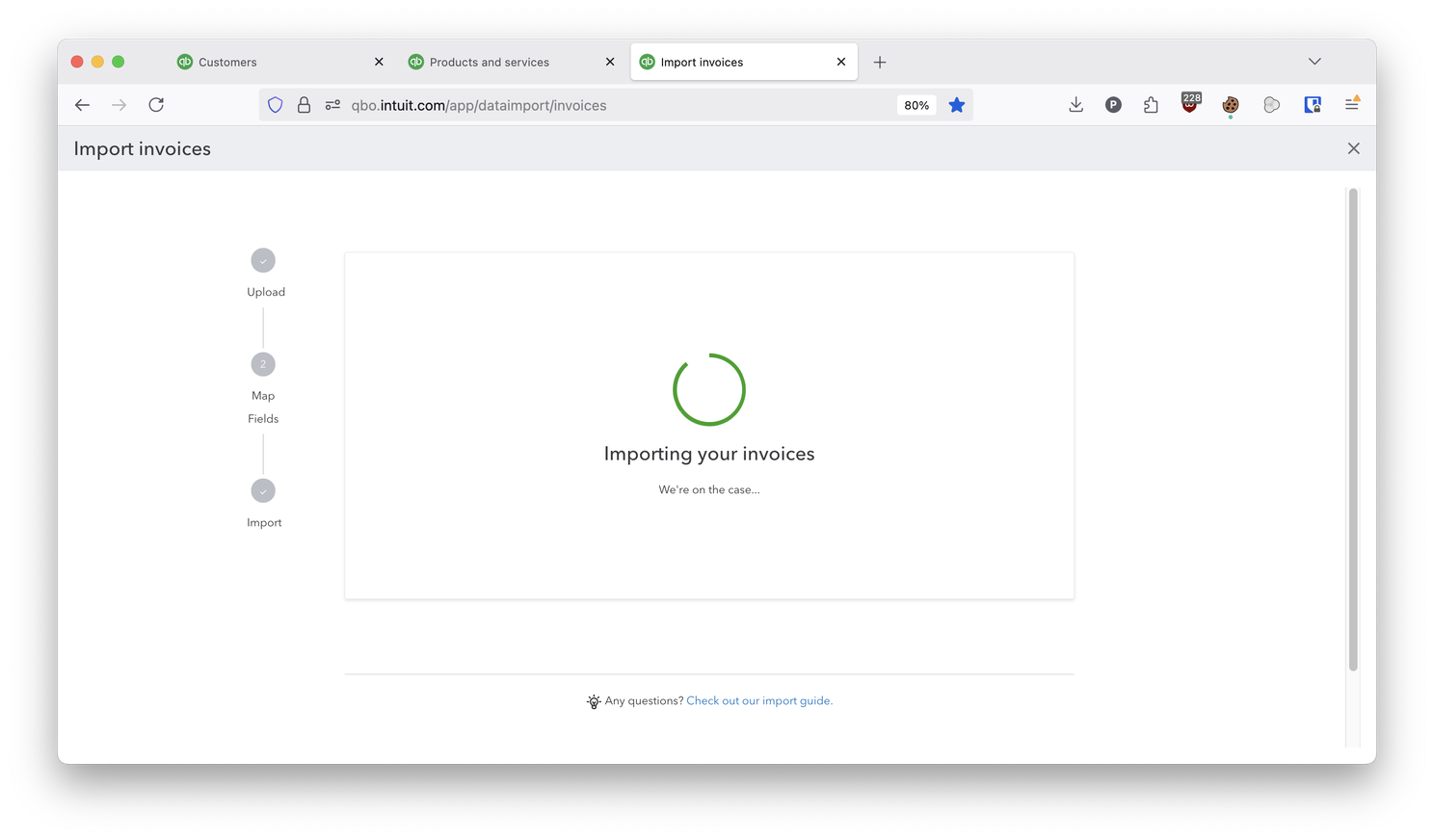Click the Upload step circle
1434x840 pixels.
pyautogui.click(x=263, y=261)
